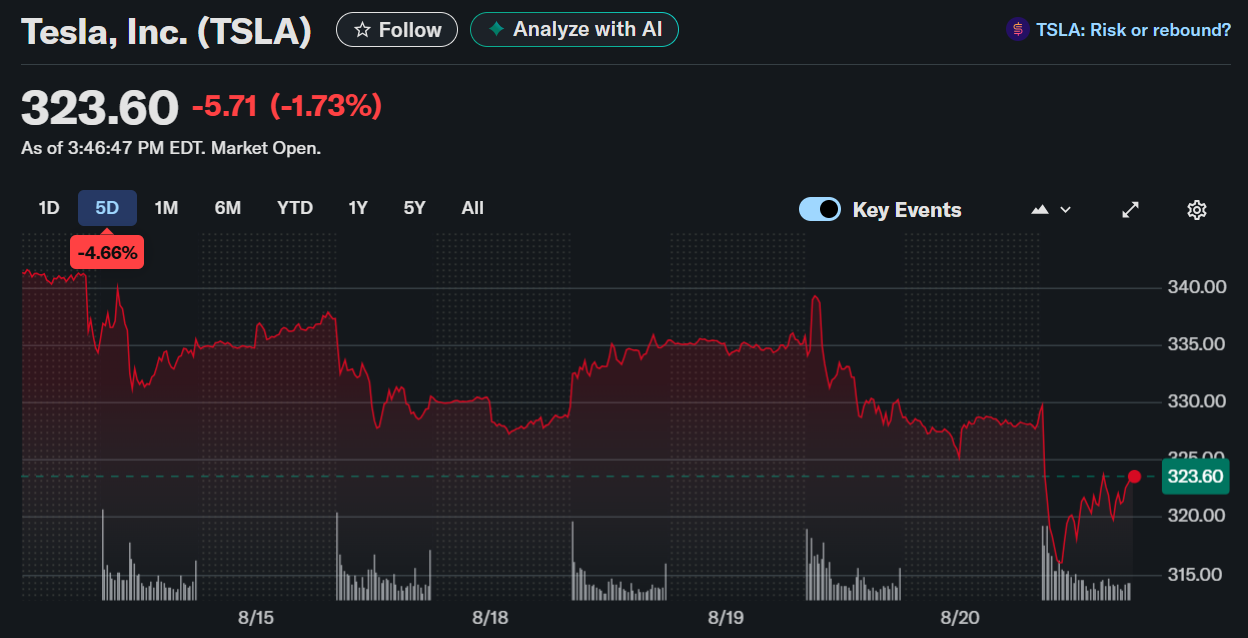1248x638 pixels.
Task: Click the 'As of 3:46:47 PM EDT' timestamp
Action: [x=171, y=148]
